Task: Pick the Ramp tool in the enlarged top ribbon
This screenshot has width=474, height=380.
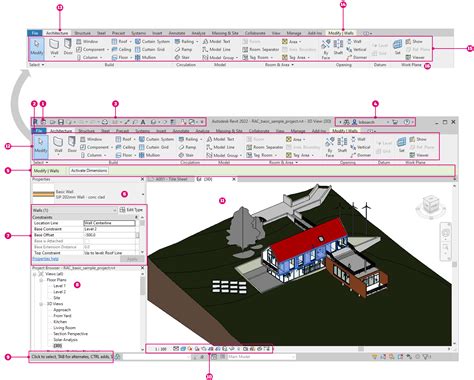Action: click(183, 49)
